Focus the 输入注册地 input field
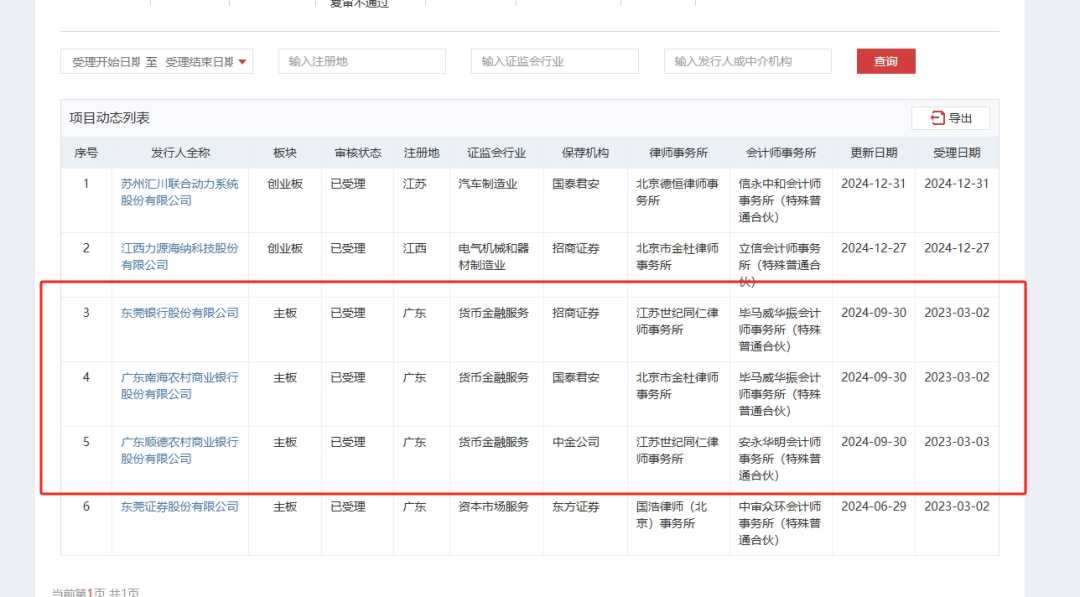1080x597 pixels. coord(362,61)
